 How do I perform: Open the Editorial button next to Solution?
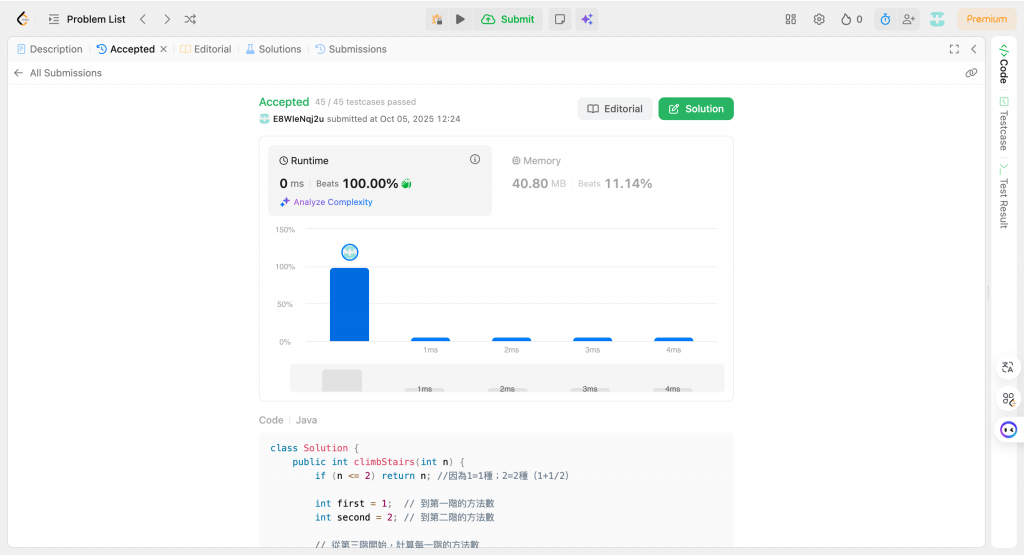(x=615, y=109)
